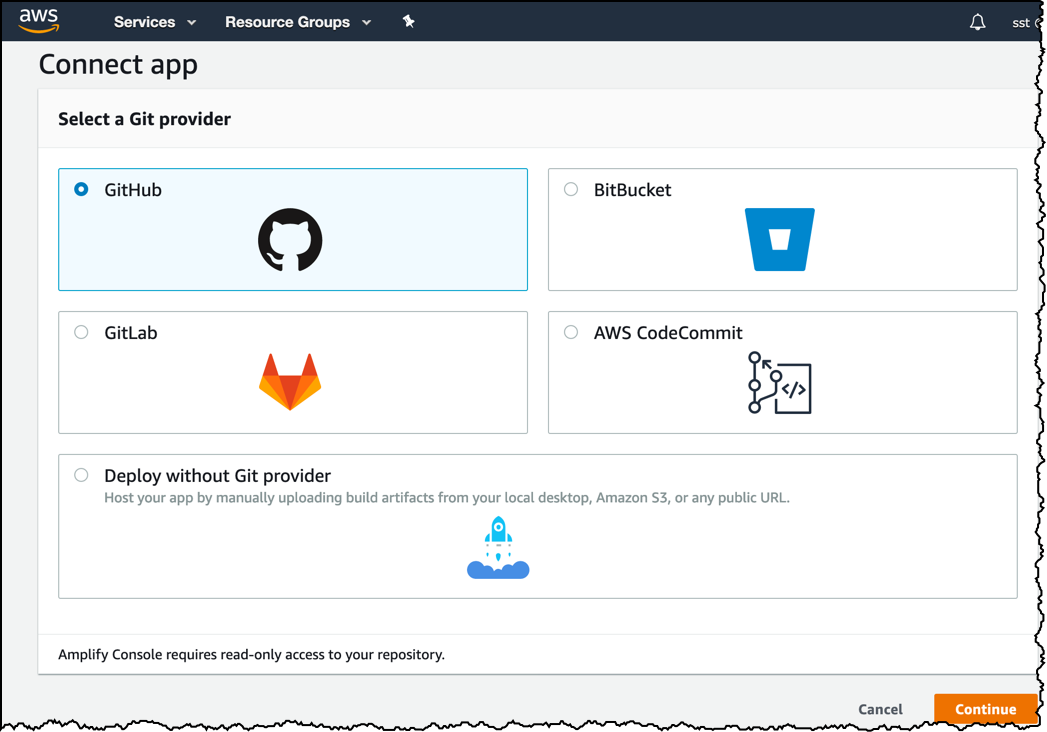This screenshot has width=1047, height=732.
Task: Click 'Host your app by manually uploading' description
Action: point(447,498)
